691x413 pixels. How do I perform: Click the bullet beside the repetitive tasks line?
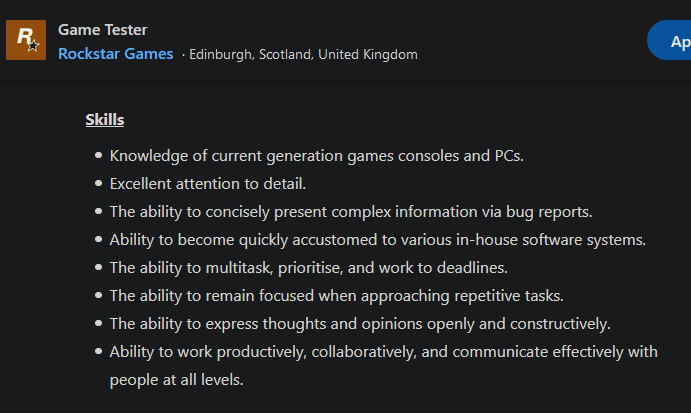tap(98, 296)
